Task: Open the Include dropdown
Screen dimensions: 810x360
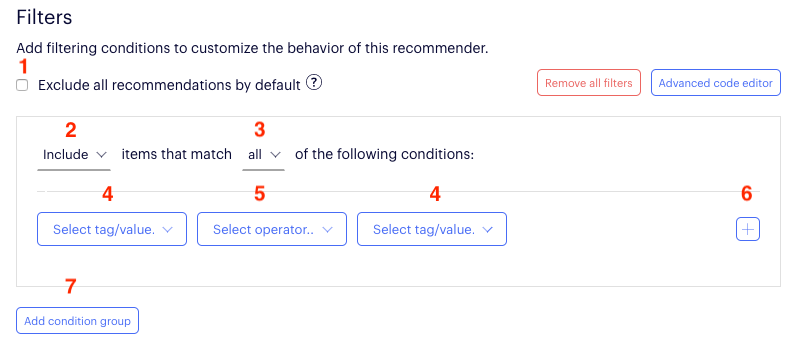Action: 74,155
